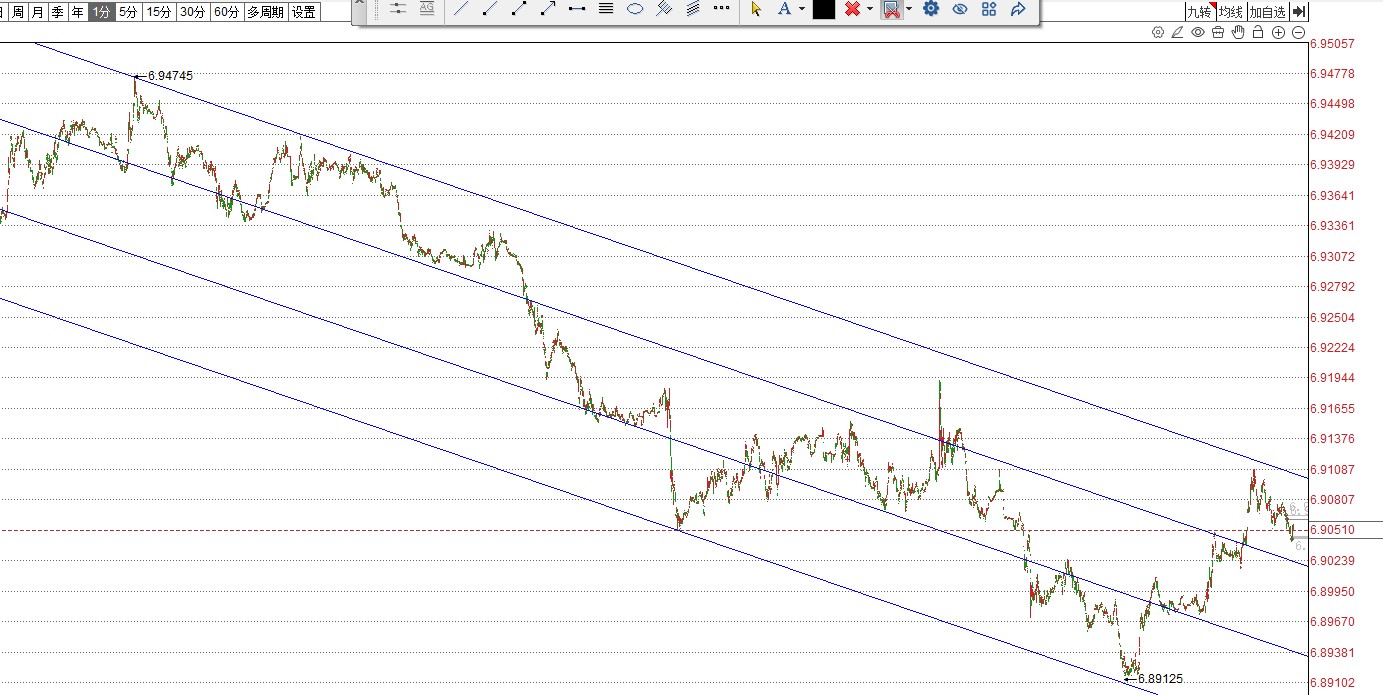
Task: Select the ray line tool with one endpoint
Action: tap(490, 9)
